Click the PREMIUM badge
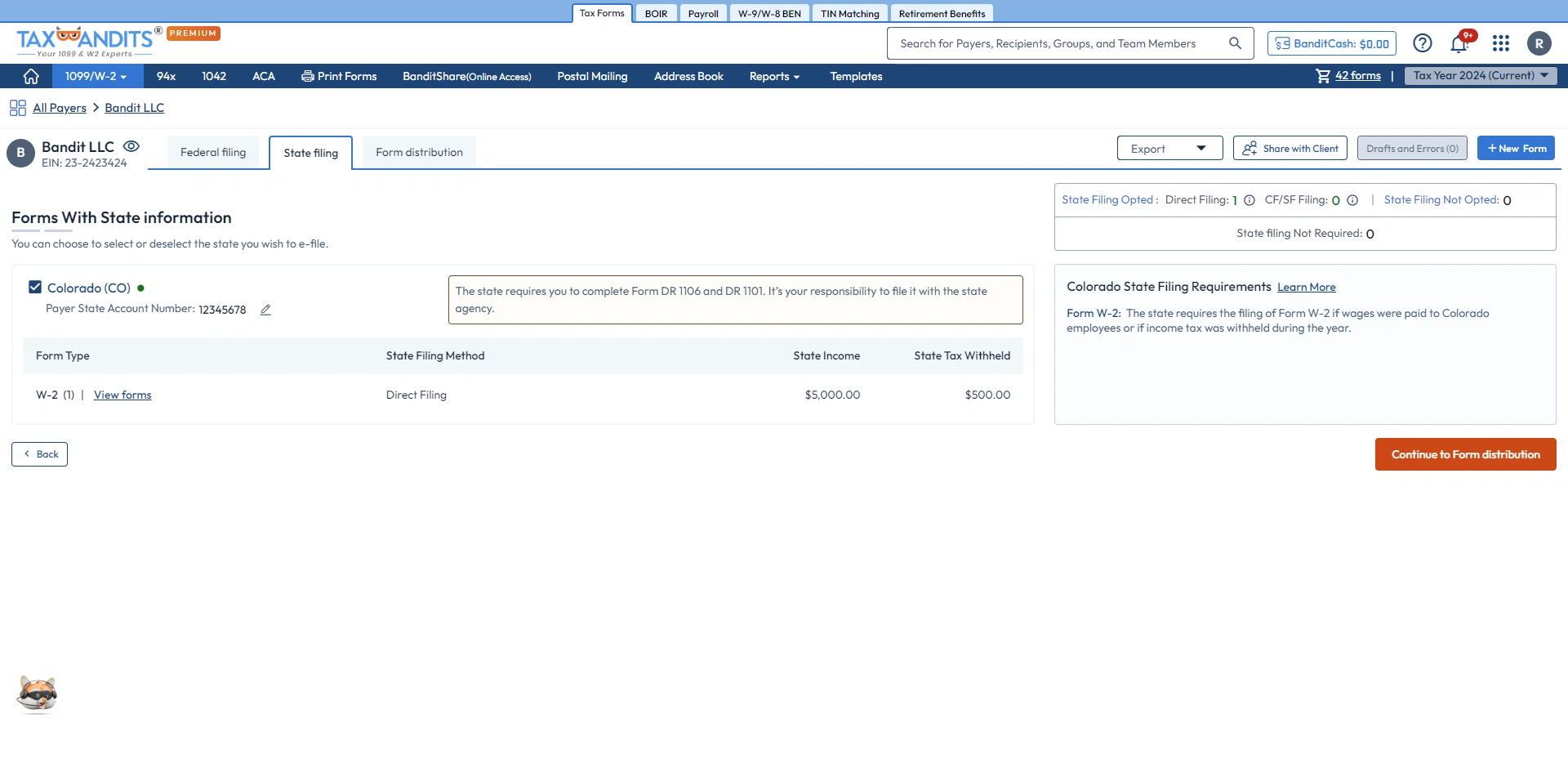 [194, 33]
